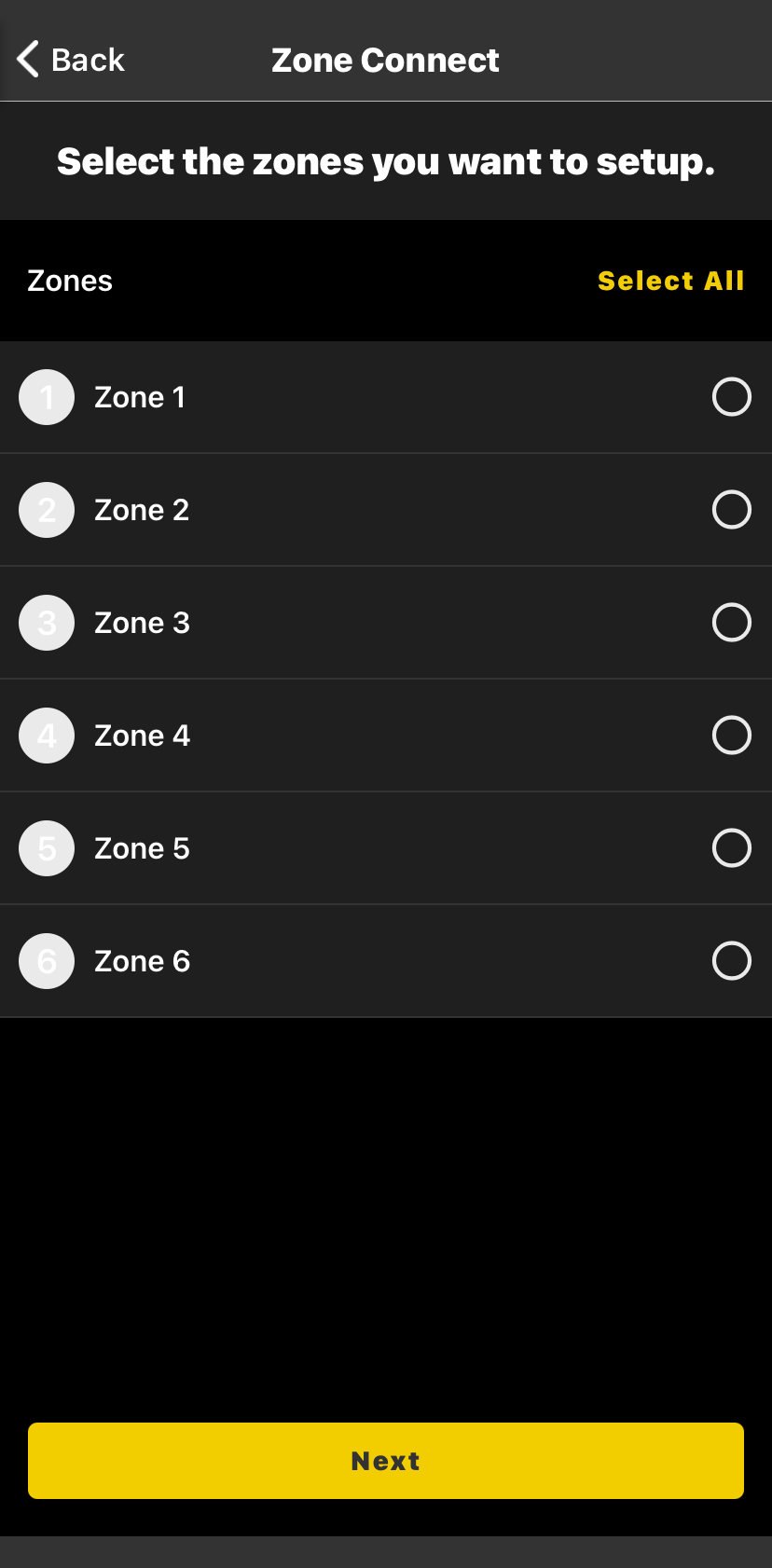Turn on the Zone 6 radio button

click(732, 961)
